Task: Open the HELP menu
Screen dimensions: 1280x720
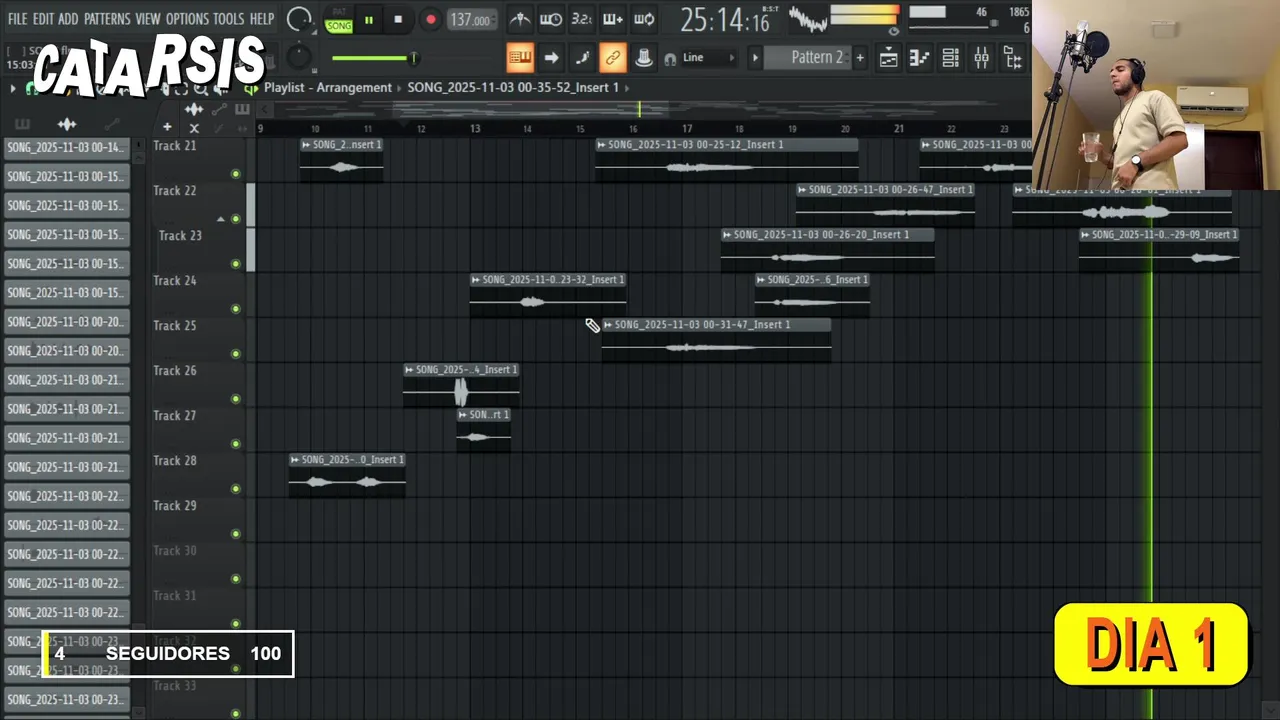Action: pos(262,19)
